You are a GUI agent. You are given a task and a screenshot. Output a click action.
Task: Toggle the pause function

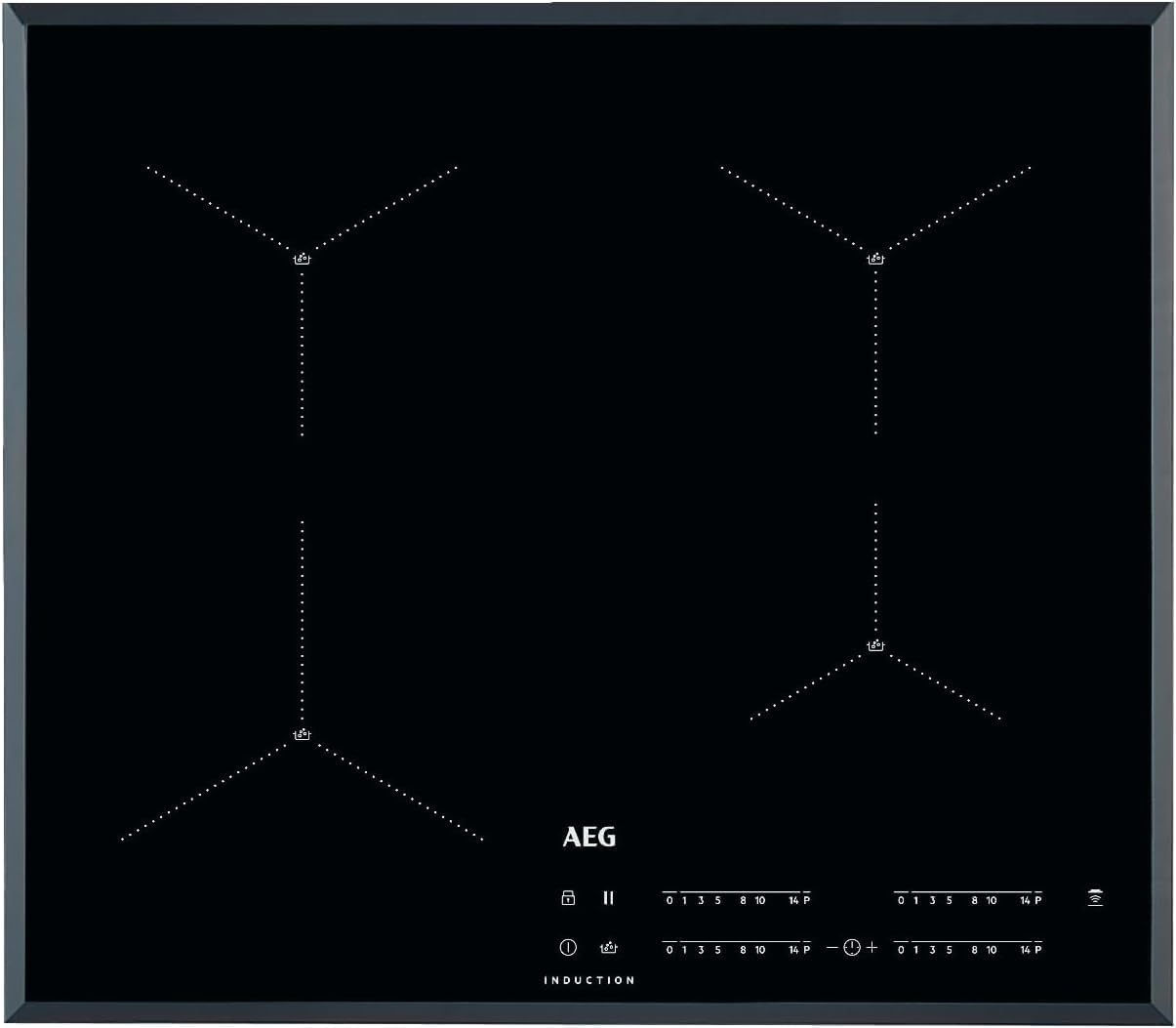[608, 898]
